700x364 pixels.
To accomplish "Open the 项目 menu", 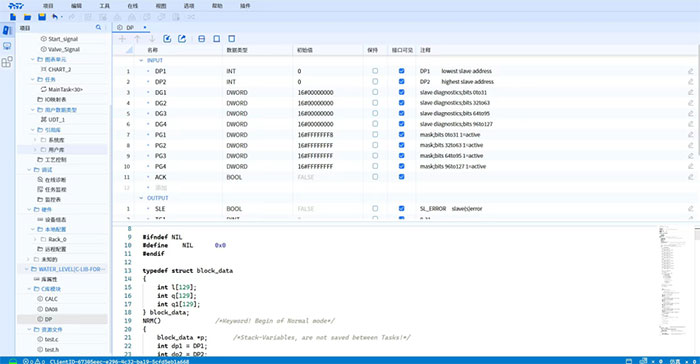I will point(48,6).
